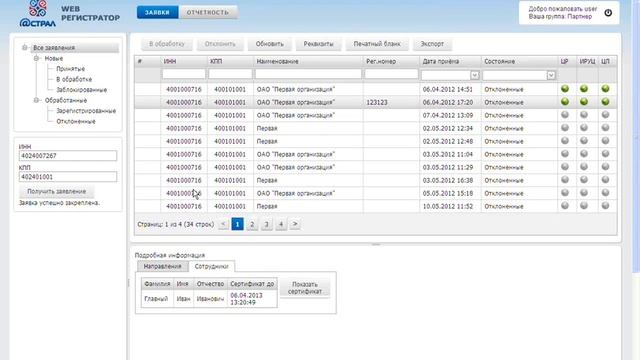Click the Экспорт button

pos(432,44)
